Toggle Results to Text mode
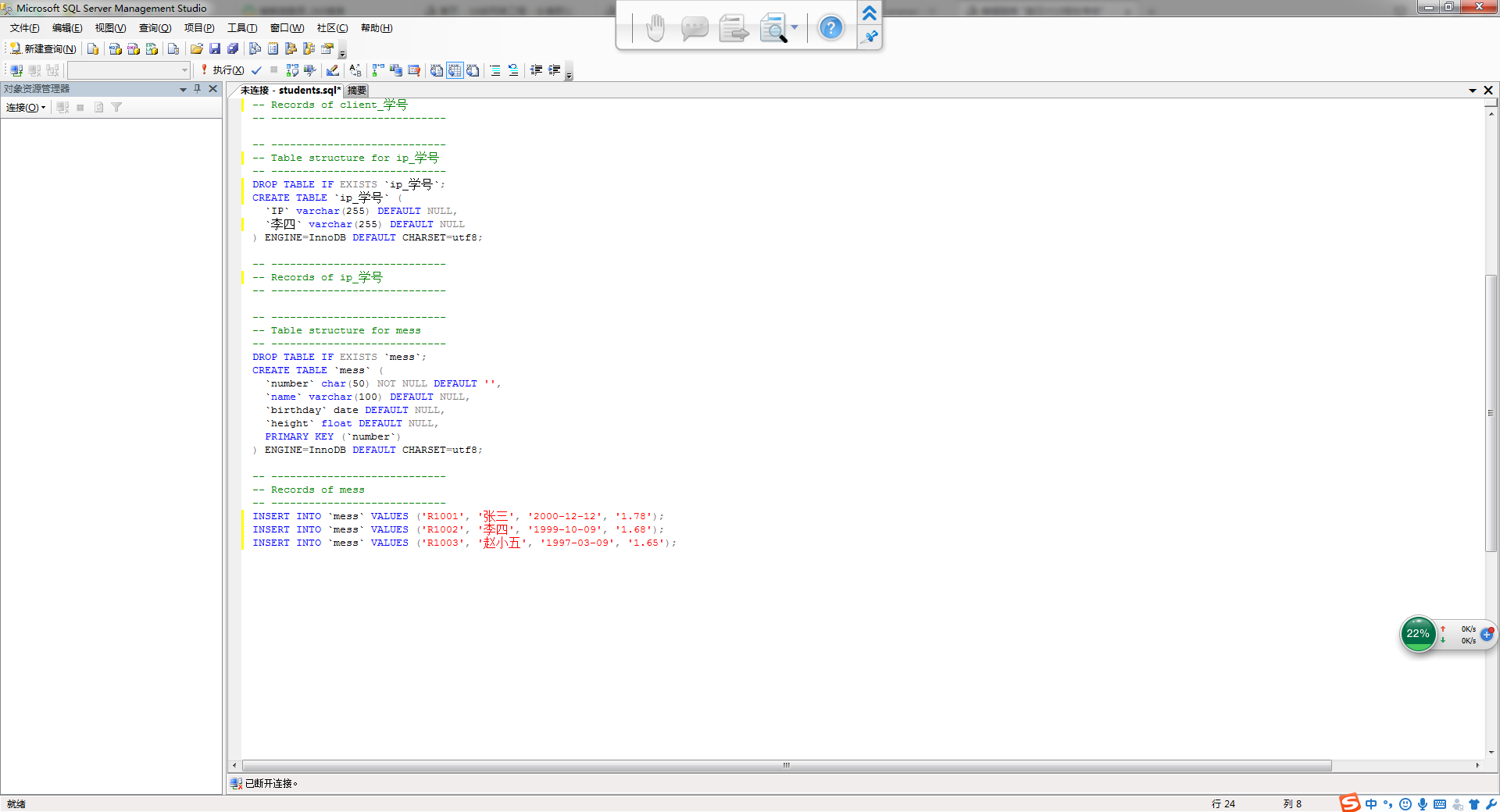1500x812 pixels. [437, 70]
